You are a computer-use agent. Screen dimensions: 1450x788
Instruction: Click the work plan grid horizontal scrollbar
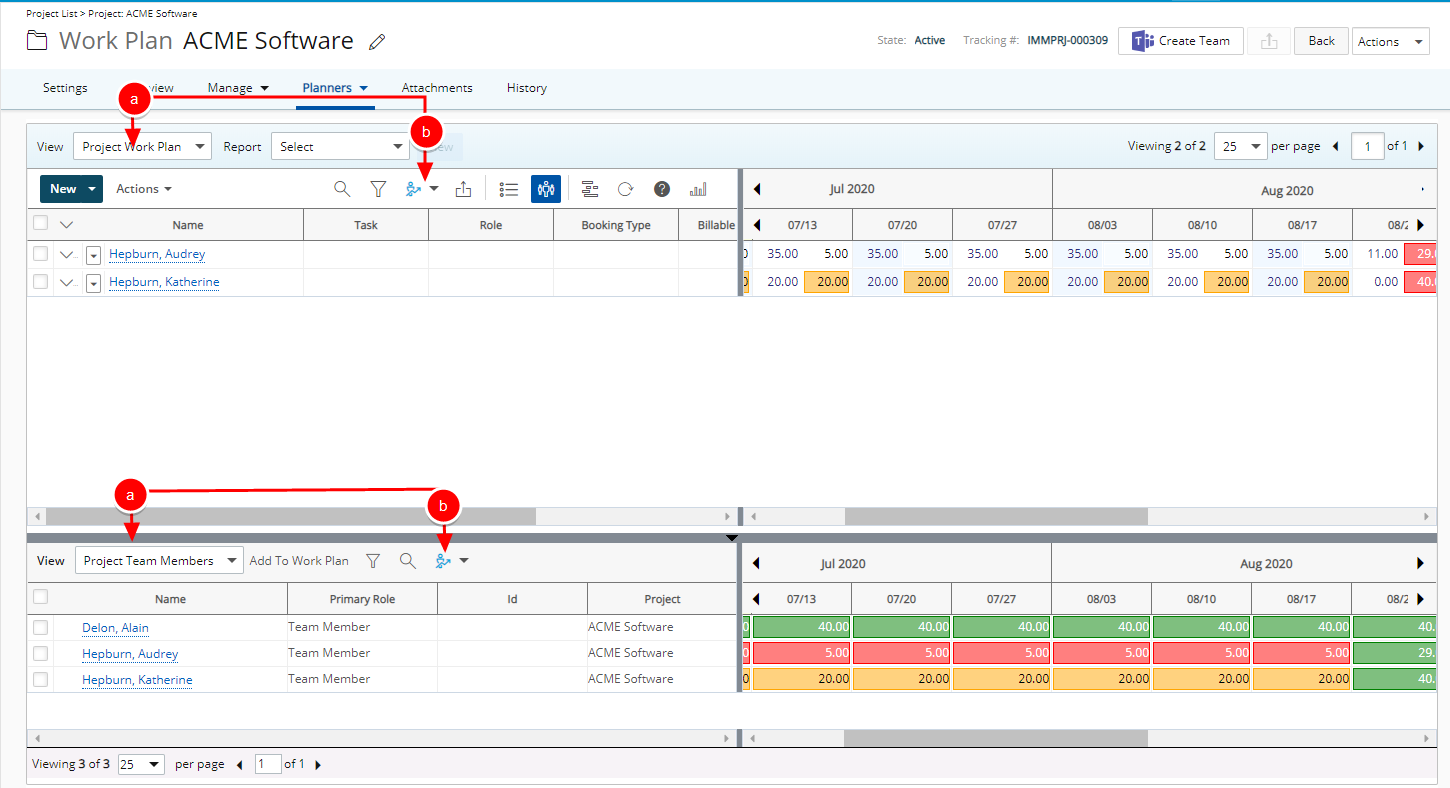(x=290, y=517)
